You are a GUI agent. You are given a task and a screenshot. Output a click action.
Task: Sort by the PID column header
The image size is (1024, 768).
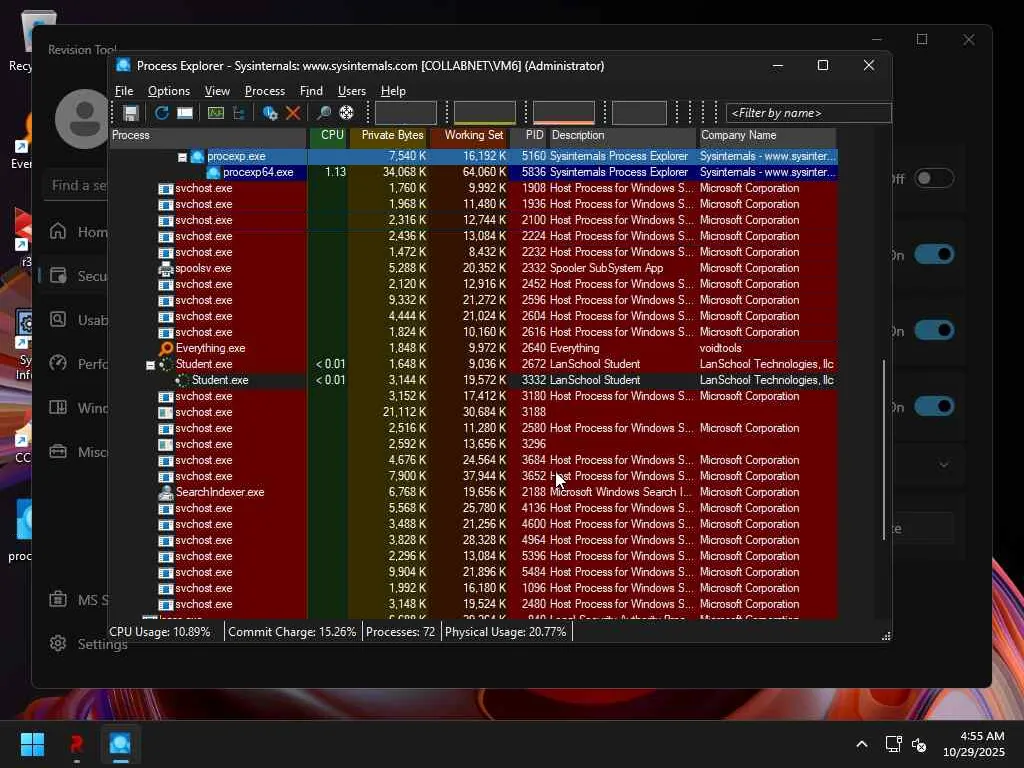click(528, 135)
